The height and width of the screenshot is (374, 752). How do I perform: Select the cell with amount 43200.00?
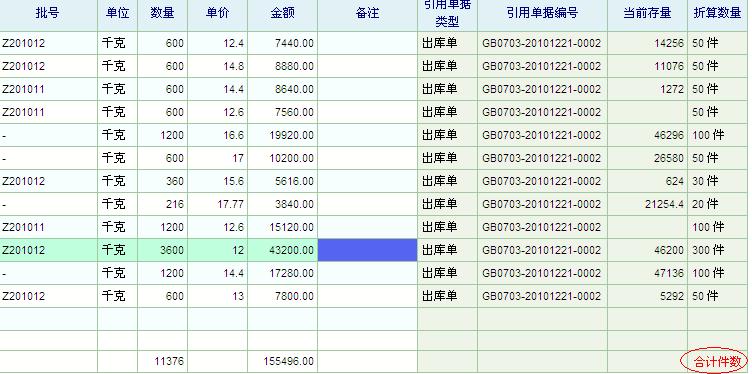(282, 250)
